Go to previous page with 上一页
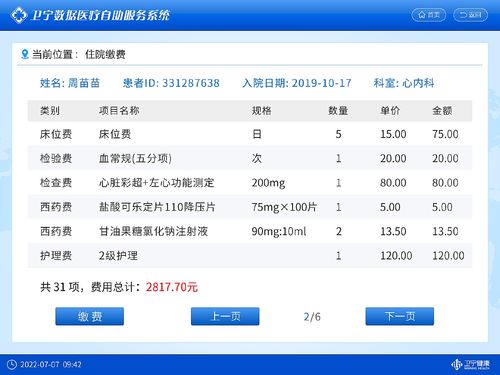Image resolution: width=500 pixels, height=375 pixels. [x=225, y=316]
